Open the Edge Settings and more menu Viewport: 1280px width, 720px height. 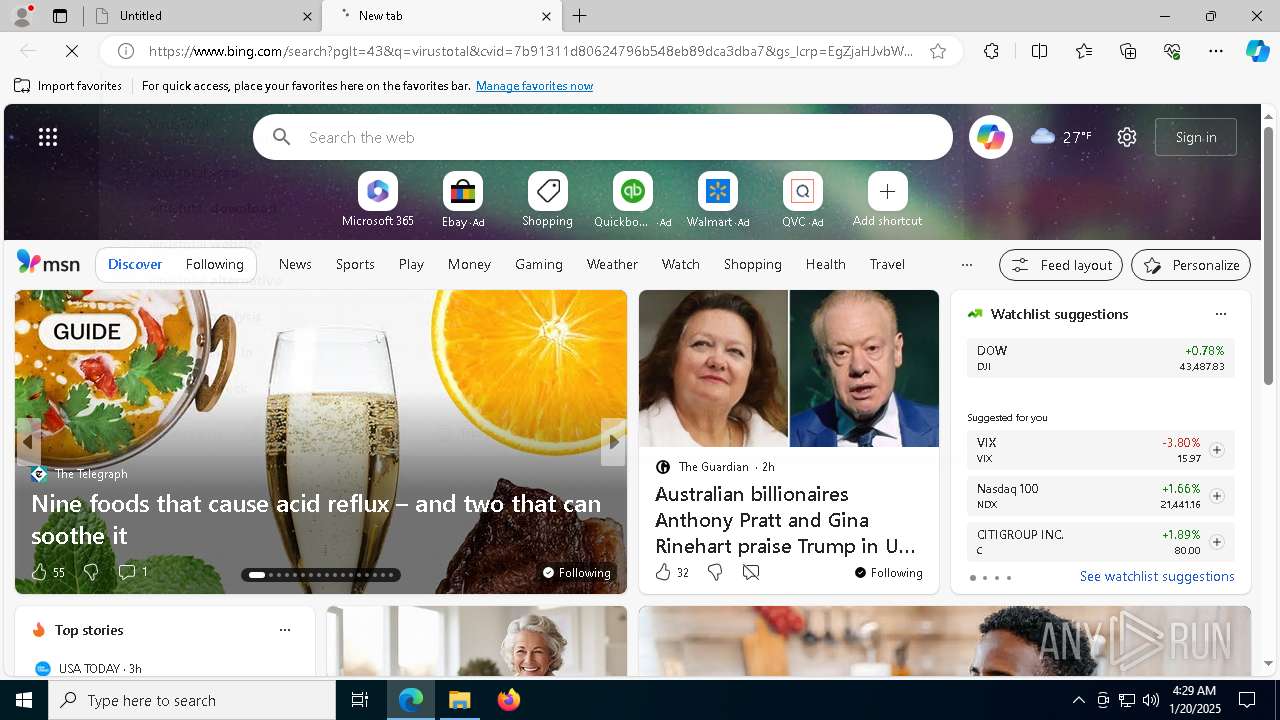pos(1216,51)
